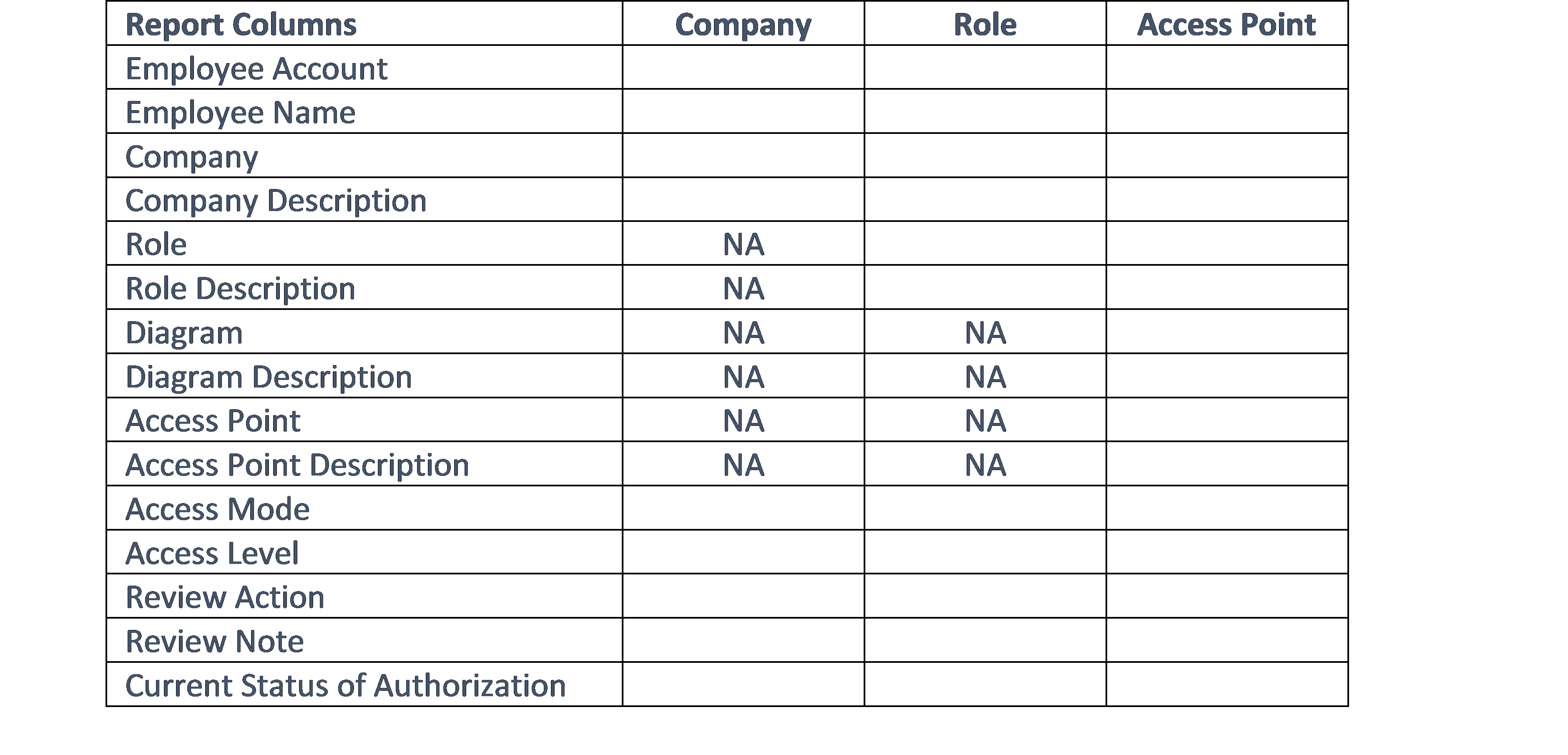Viewport: 1568px width, 755px height.
Task: Select the Review Note row label
Action: [x=214, y=641]
